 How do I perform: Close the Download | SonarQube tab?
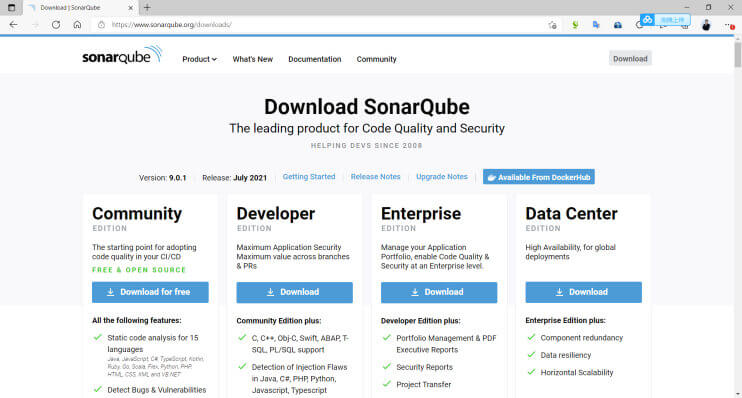point(131,8)
